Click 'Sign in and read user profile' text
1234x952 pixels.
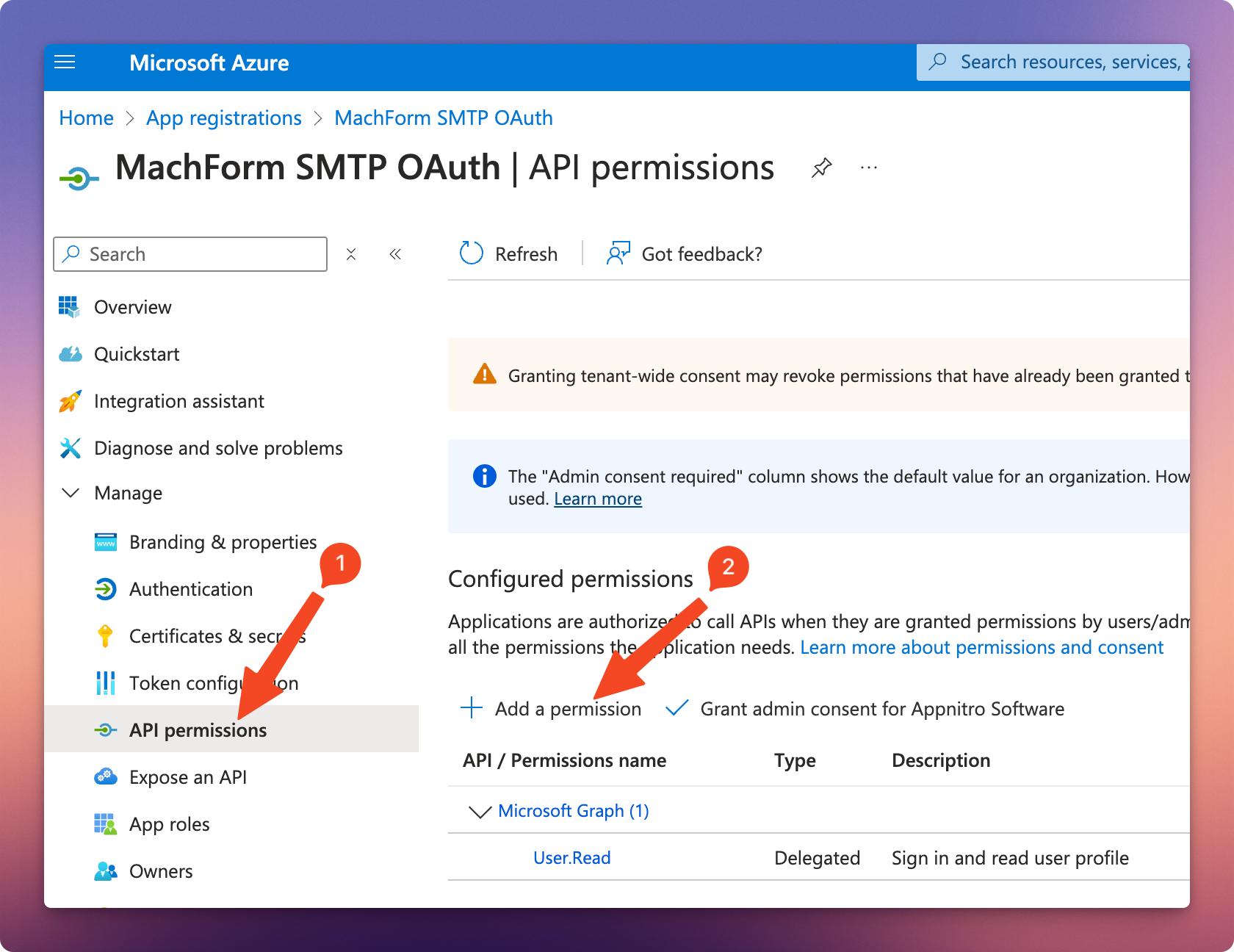[x=1010, y=858]
